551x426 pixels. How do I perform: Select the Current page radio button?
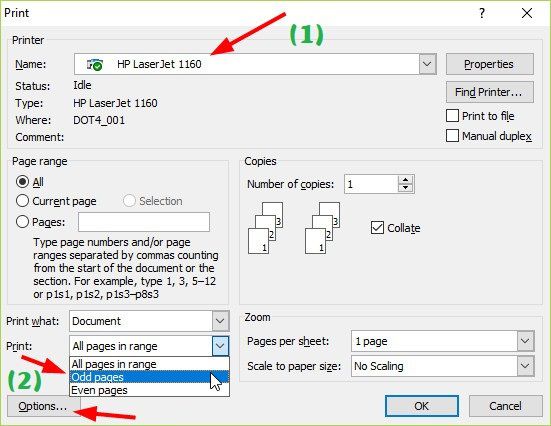[x=22, y=201]
